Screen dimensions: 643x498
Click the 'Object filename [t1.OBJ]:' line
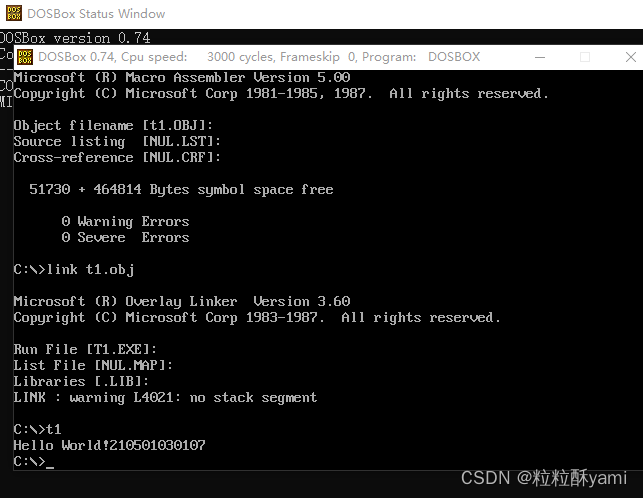[x=113, y=125]
